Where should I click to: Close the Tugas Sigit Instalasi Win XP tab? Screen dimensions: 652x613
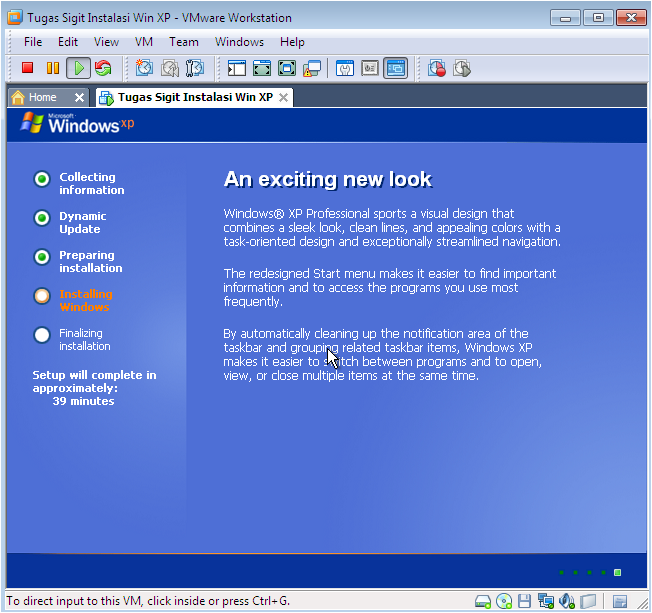coord(283,98)
